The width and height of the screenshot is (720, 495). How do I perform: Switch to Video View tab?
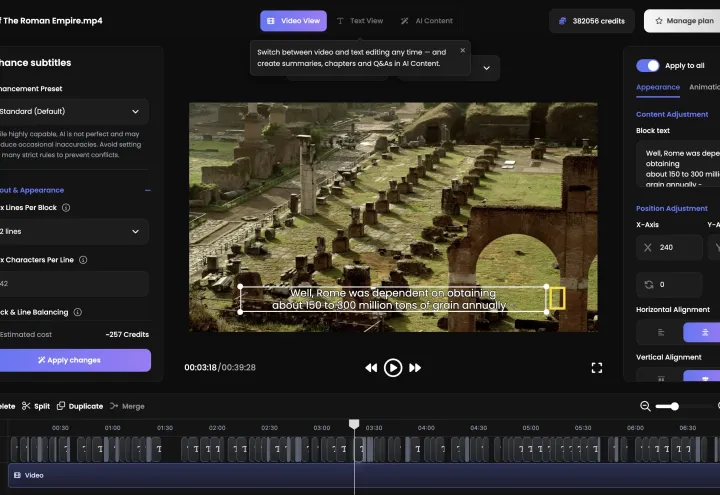point(293,21)
